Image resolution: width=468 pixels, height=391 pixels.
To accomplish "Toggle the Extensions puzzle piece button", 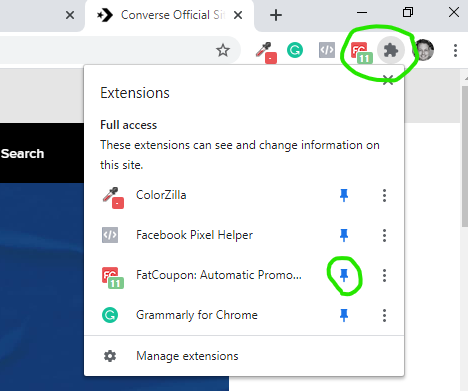I will 391,50.
